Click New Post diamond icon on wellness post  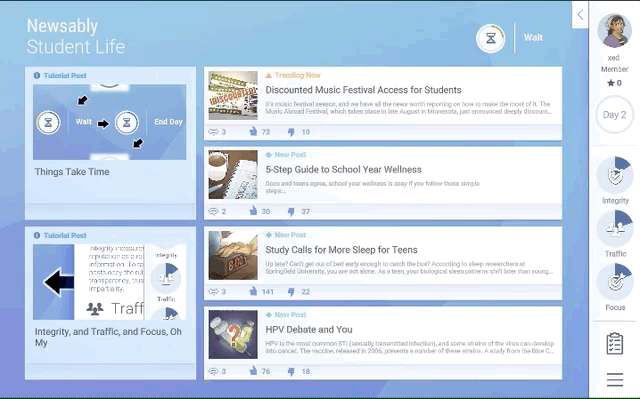coord(268,155)
